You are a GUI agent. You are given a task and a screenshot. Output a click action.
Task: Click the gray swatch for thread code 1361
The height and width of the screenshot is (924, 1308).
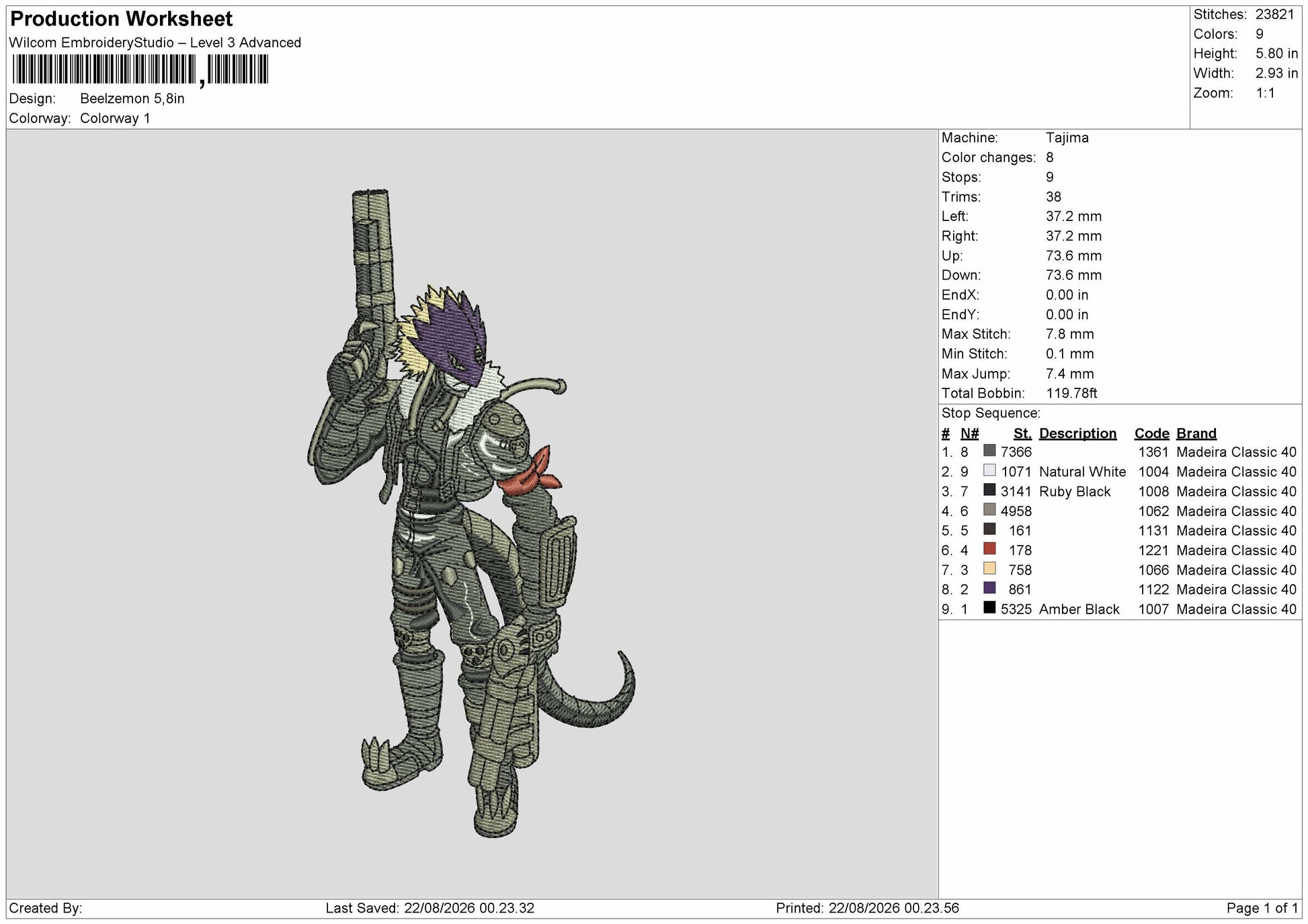(x=989, y=451)
